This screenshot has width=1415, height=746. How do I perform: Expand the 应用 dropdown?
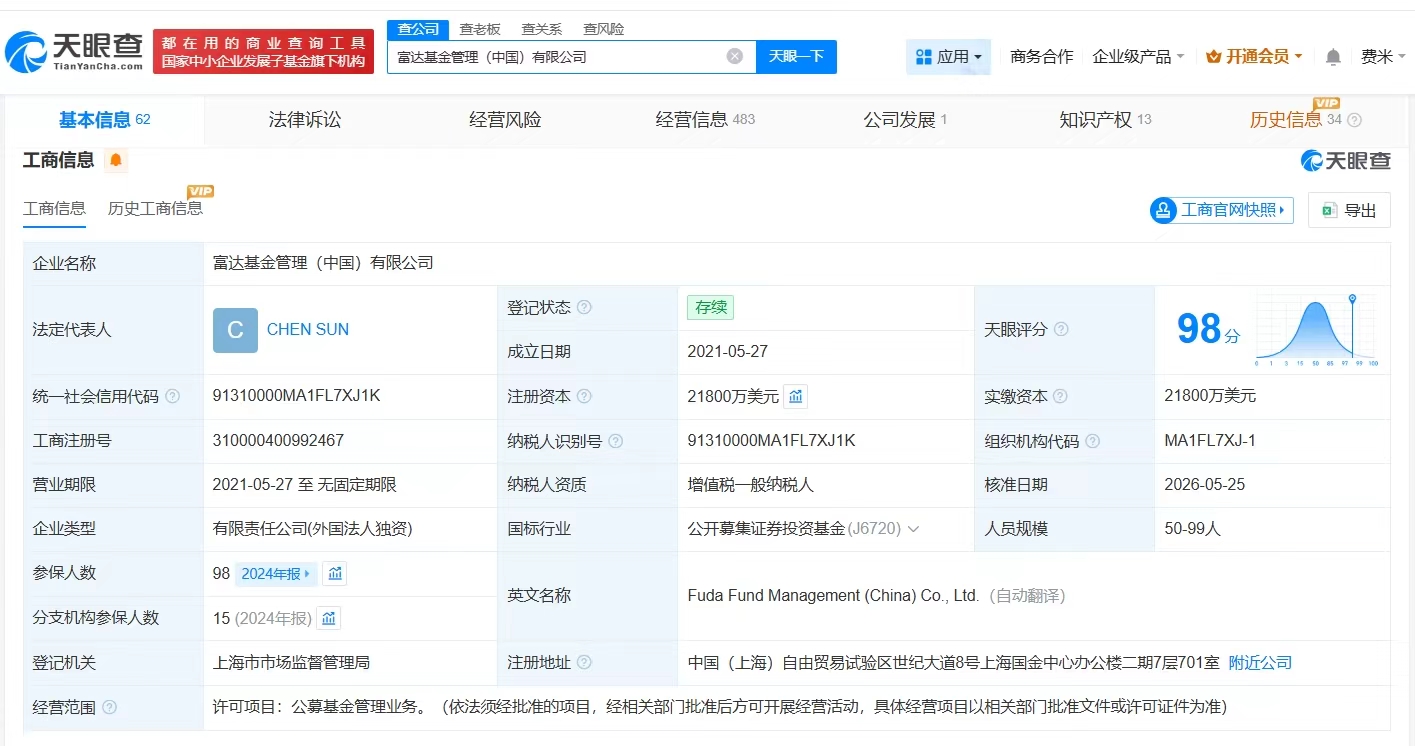click(x=949, y=57)
